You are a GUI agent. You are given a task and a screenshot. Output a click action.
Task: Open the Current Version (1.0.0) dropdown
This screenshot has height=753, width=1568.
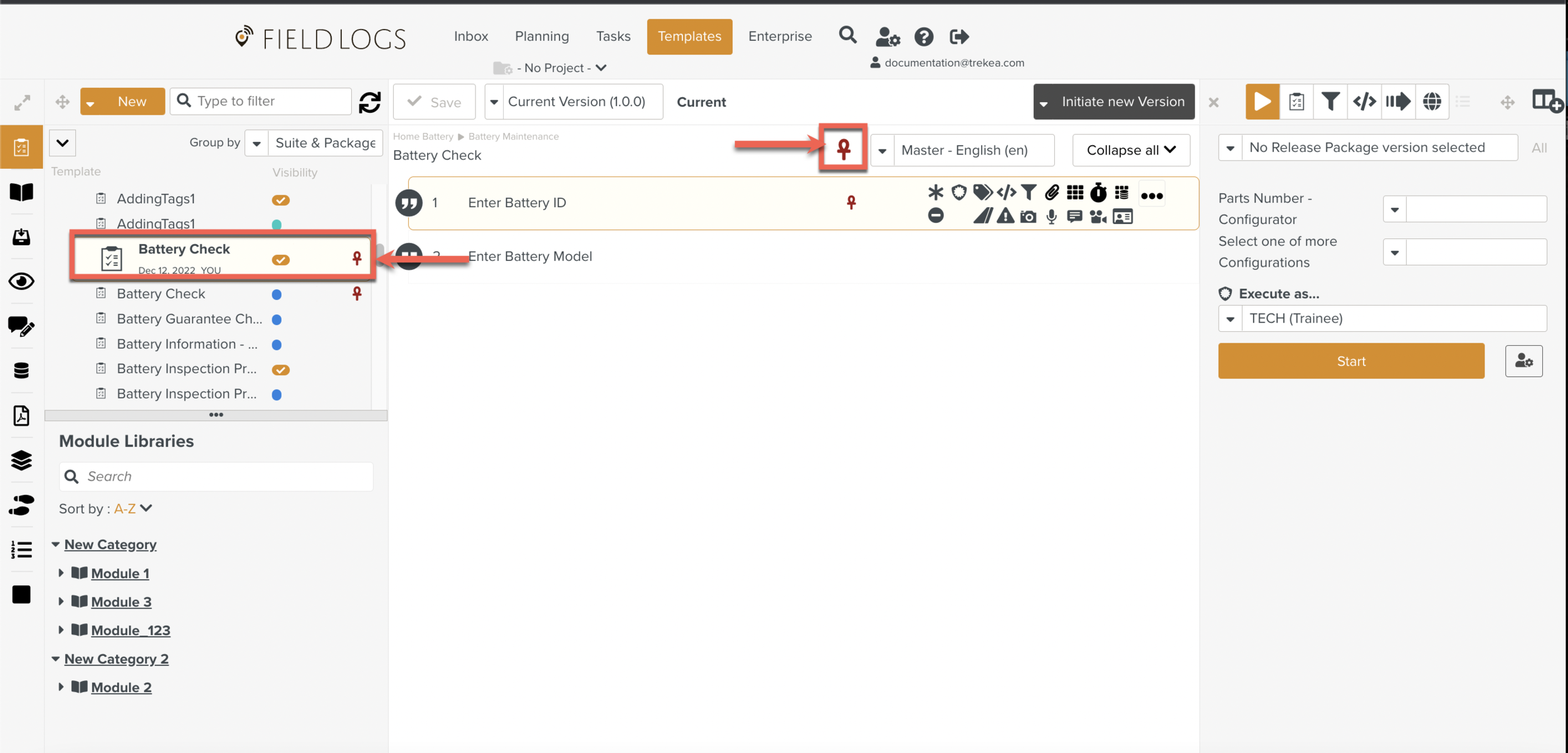[x=574, y=102]
